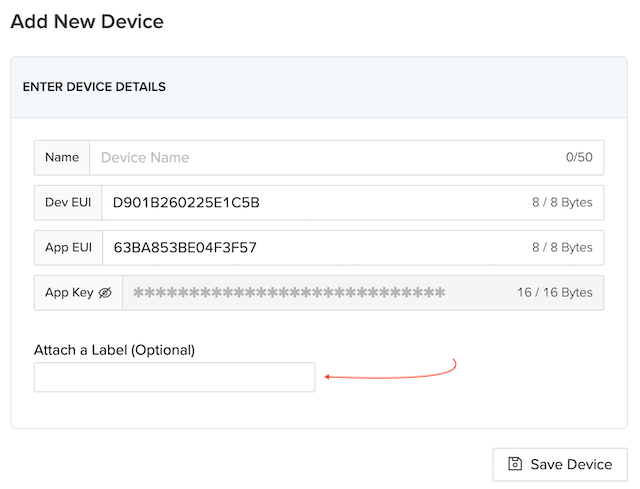Click the Save Device button label
Image resolution: width=640 pixels, height=489 pixels.
tap(571, 464)
